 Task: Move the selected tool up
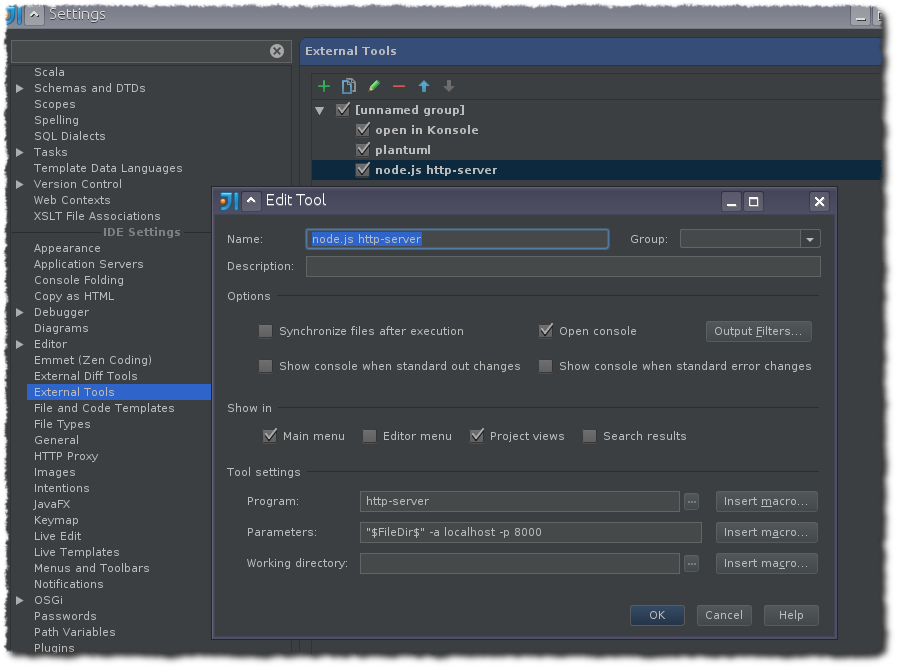[424, 86]
